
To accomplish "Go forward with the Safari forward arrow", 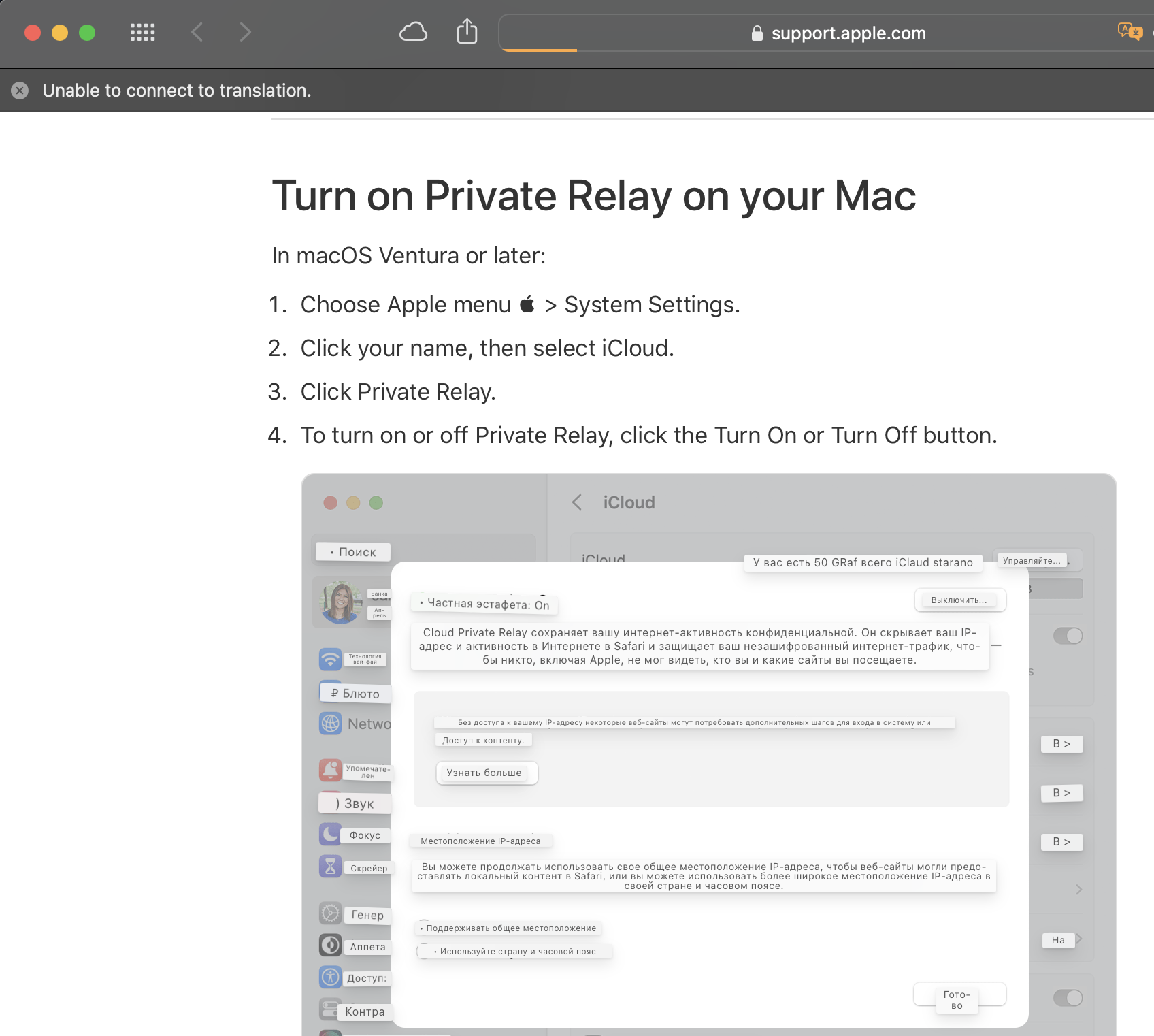I will coord(246,32).
